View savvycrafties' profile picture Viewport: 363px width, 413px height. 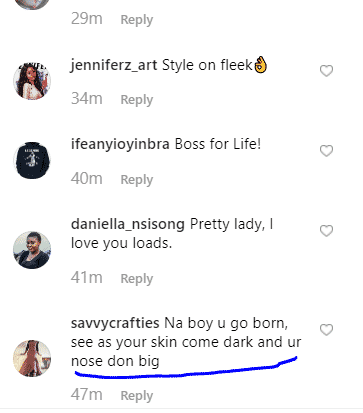(32, 359)
